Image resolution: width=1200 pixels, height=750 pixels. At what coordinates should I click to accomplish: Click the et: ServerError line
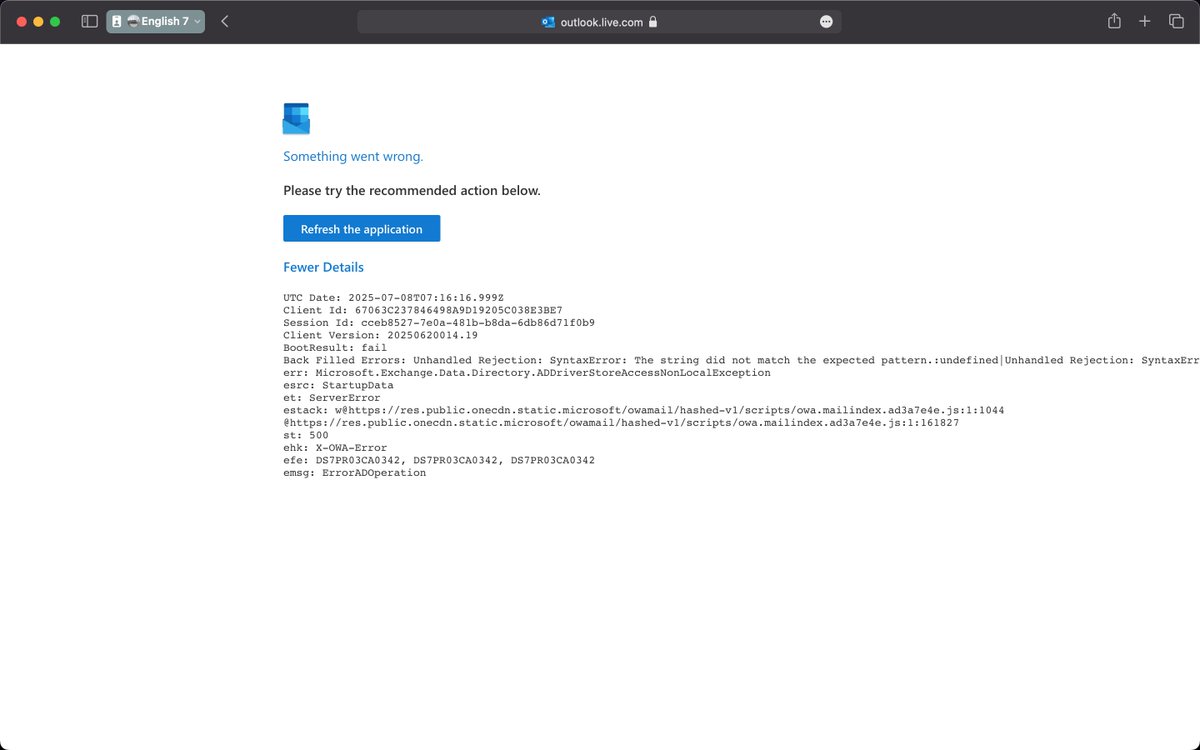(331, 398)
